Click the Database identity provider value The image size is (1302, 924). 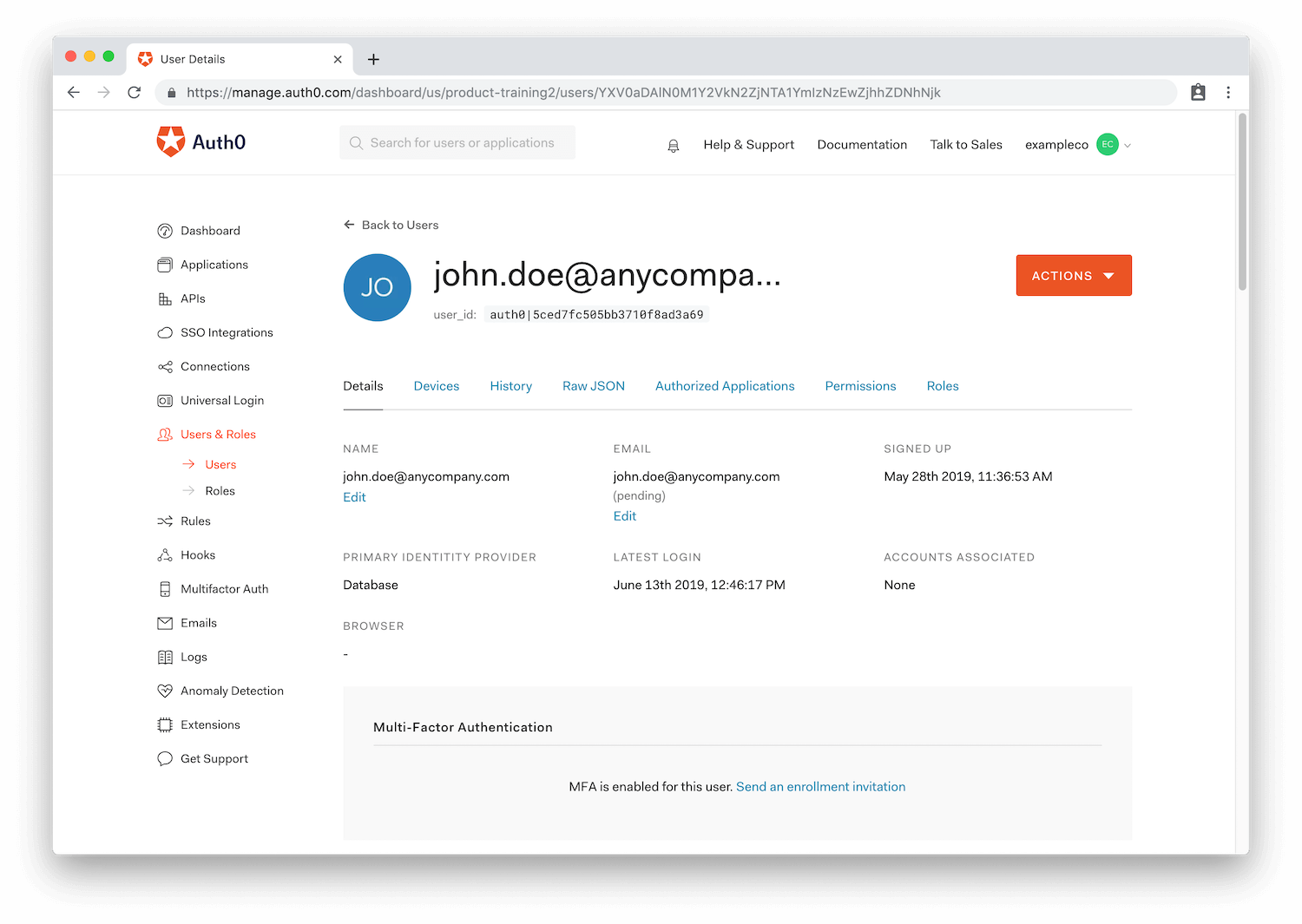pyautogui.click(x=371, y=585)
